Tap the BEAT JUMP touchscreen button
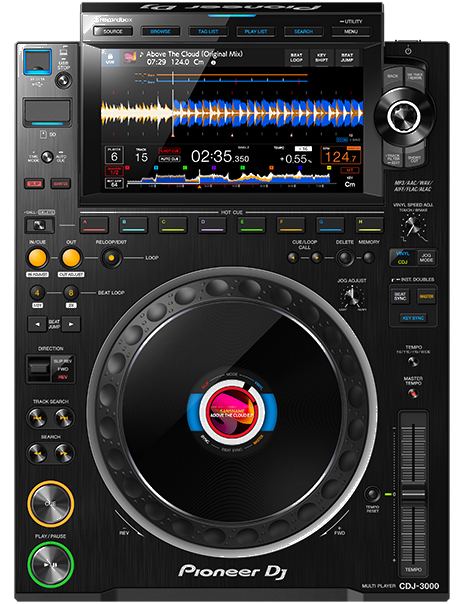The height and width of the screenshot is (604, 464). 347,57
